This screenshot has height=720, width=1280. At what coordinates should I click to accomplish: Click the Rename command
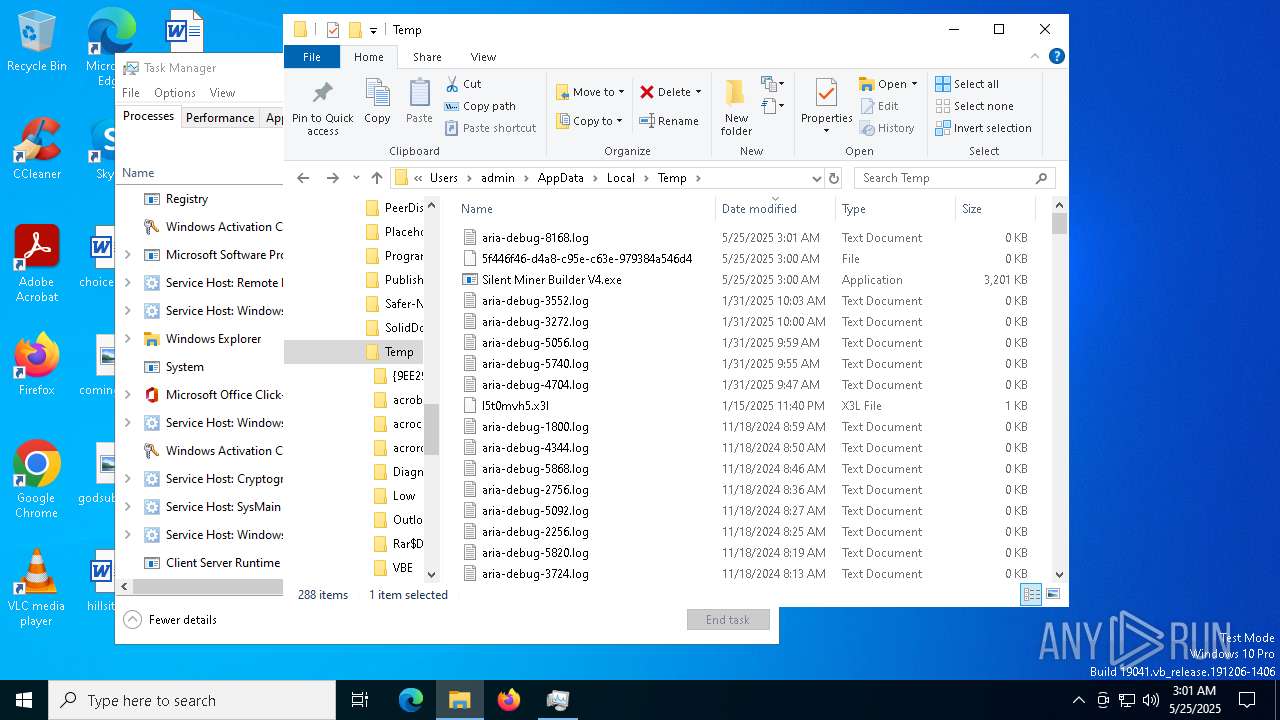669,121
